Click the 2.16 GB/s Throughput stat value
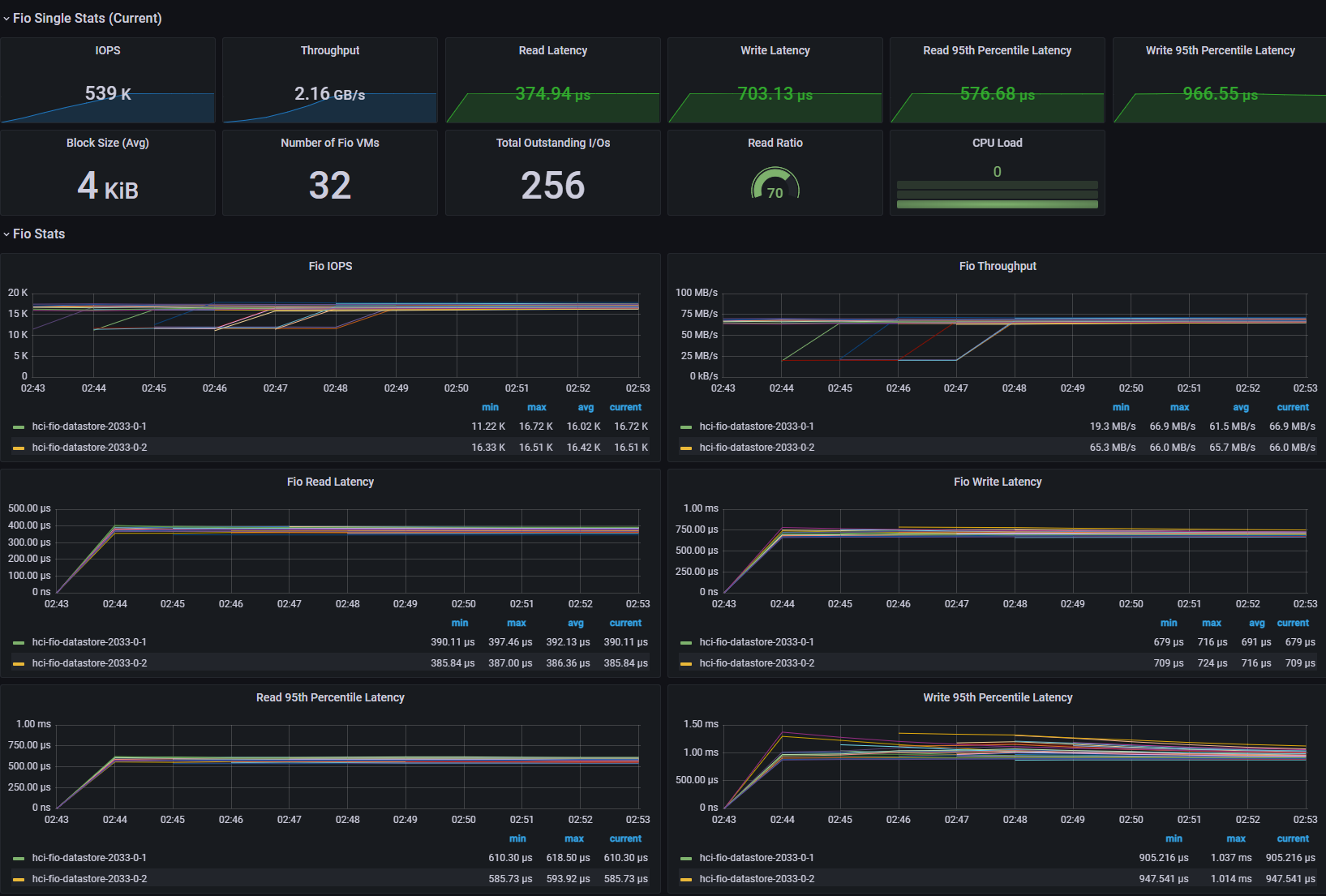 pyautogui.click(x=330, y=93)
